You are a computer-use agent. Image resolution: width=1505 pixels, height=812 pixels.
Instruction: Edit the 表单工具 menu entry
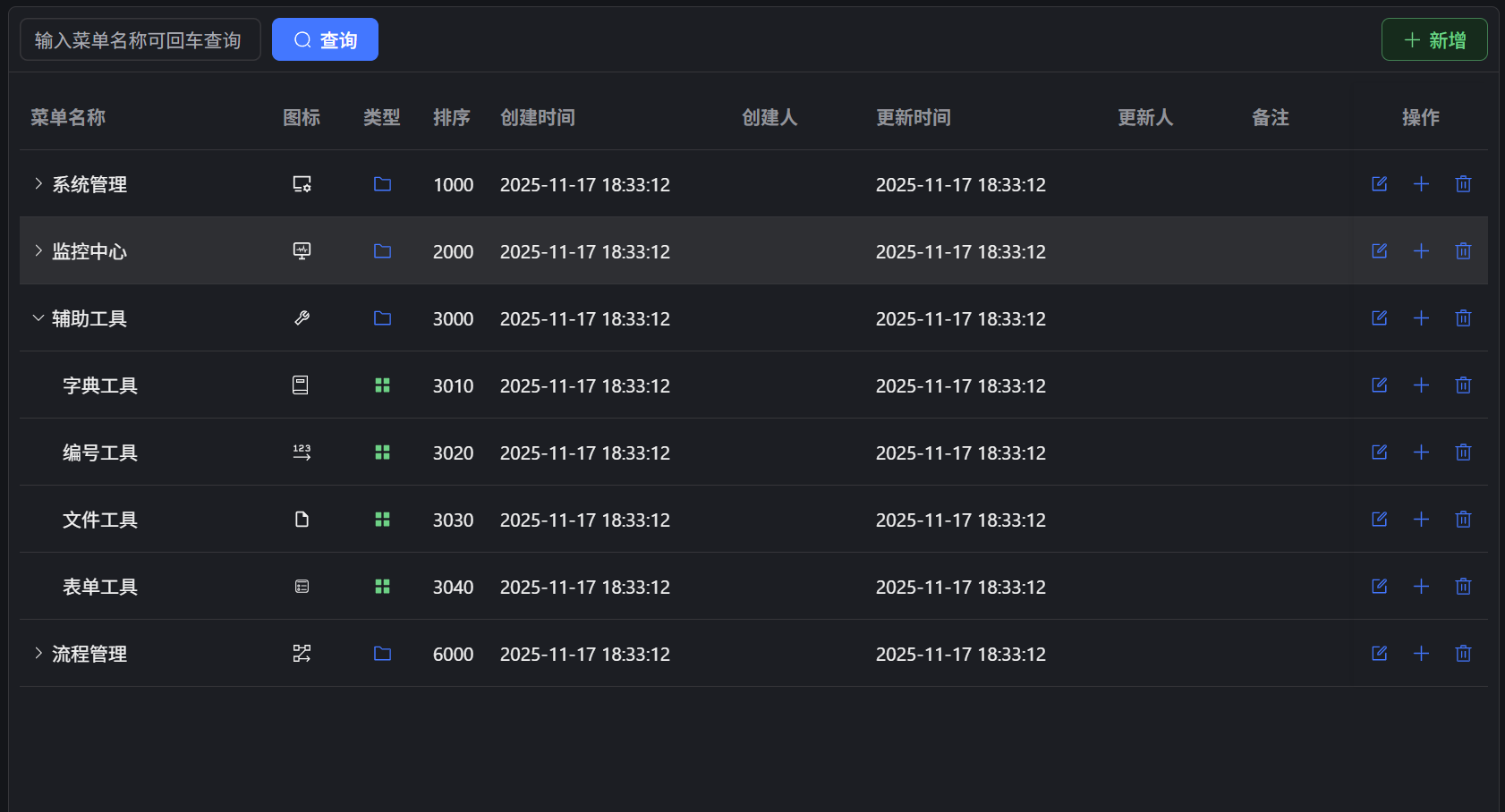coord(1379,587)
